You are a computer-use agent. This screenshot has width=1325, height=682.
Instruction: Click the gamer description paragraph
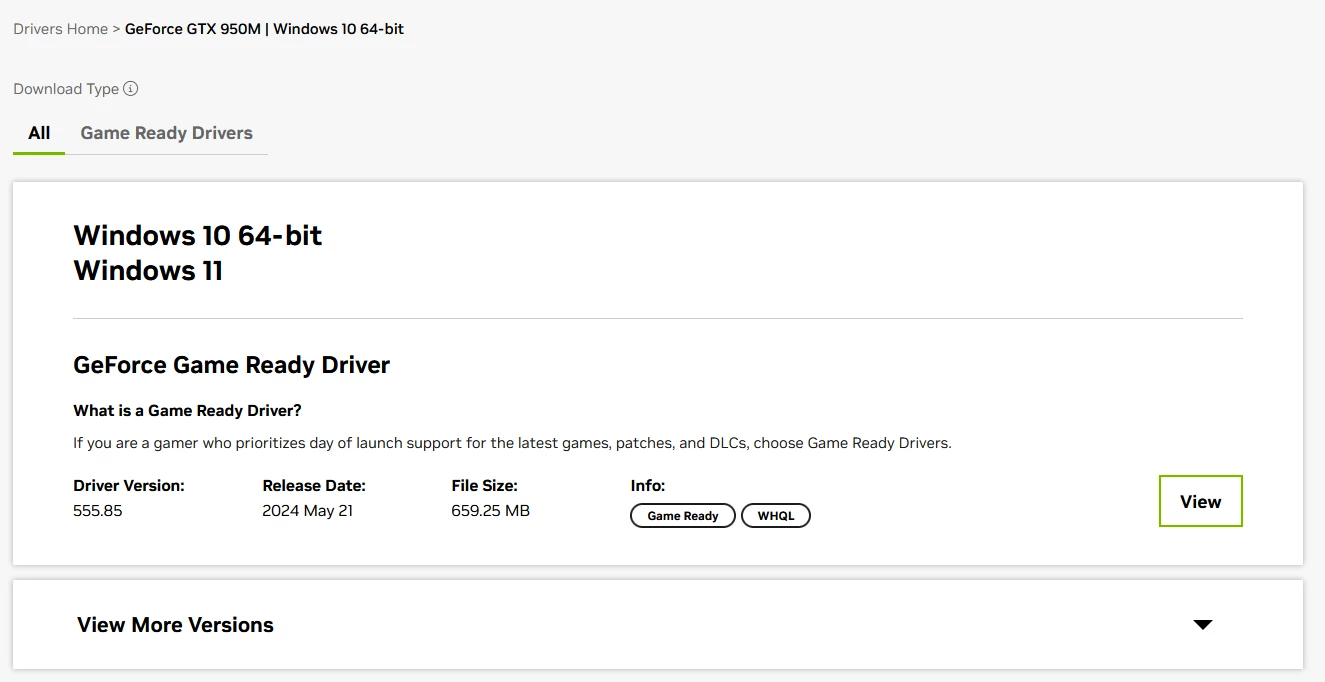[x=512, y=443]
